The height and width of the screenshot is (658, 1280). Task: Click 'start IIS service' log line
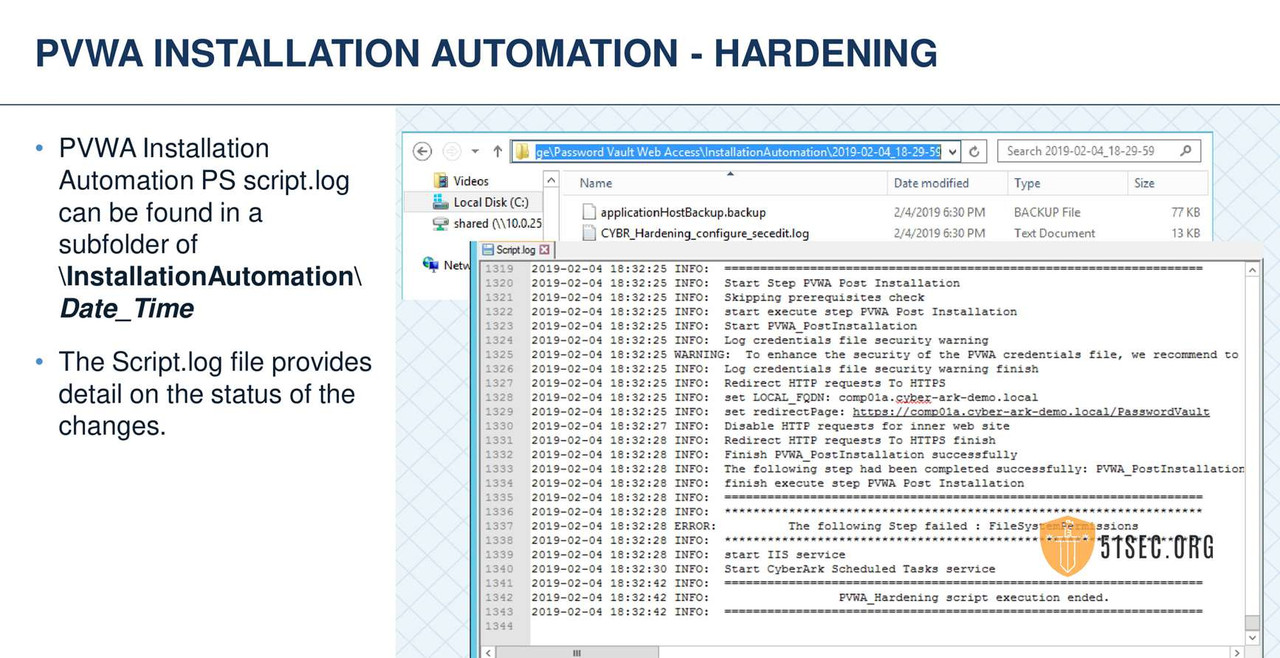coord(784,554)
